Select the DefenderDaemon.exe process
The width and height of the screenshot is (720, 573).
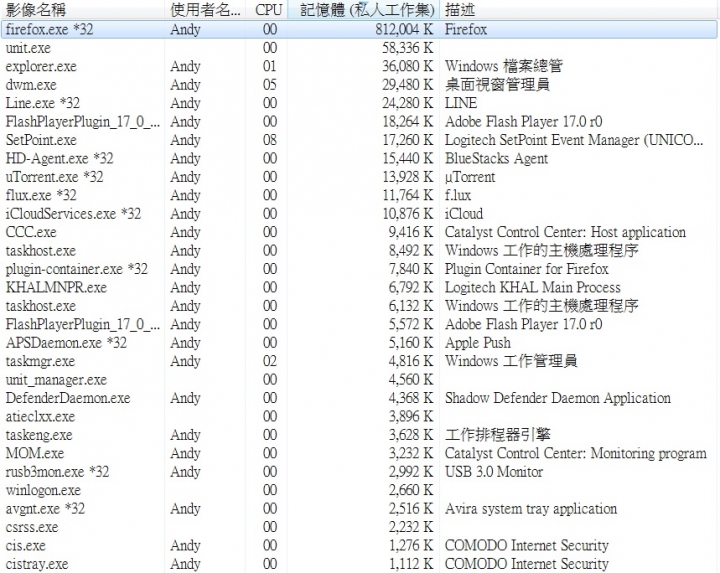(x=359, y=398)
